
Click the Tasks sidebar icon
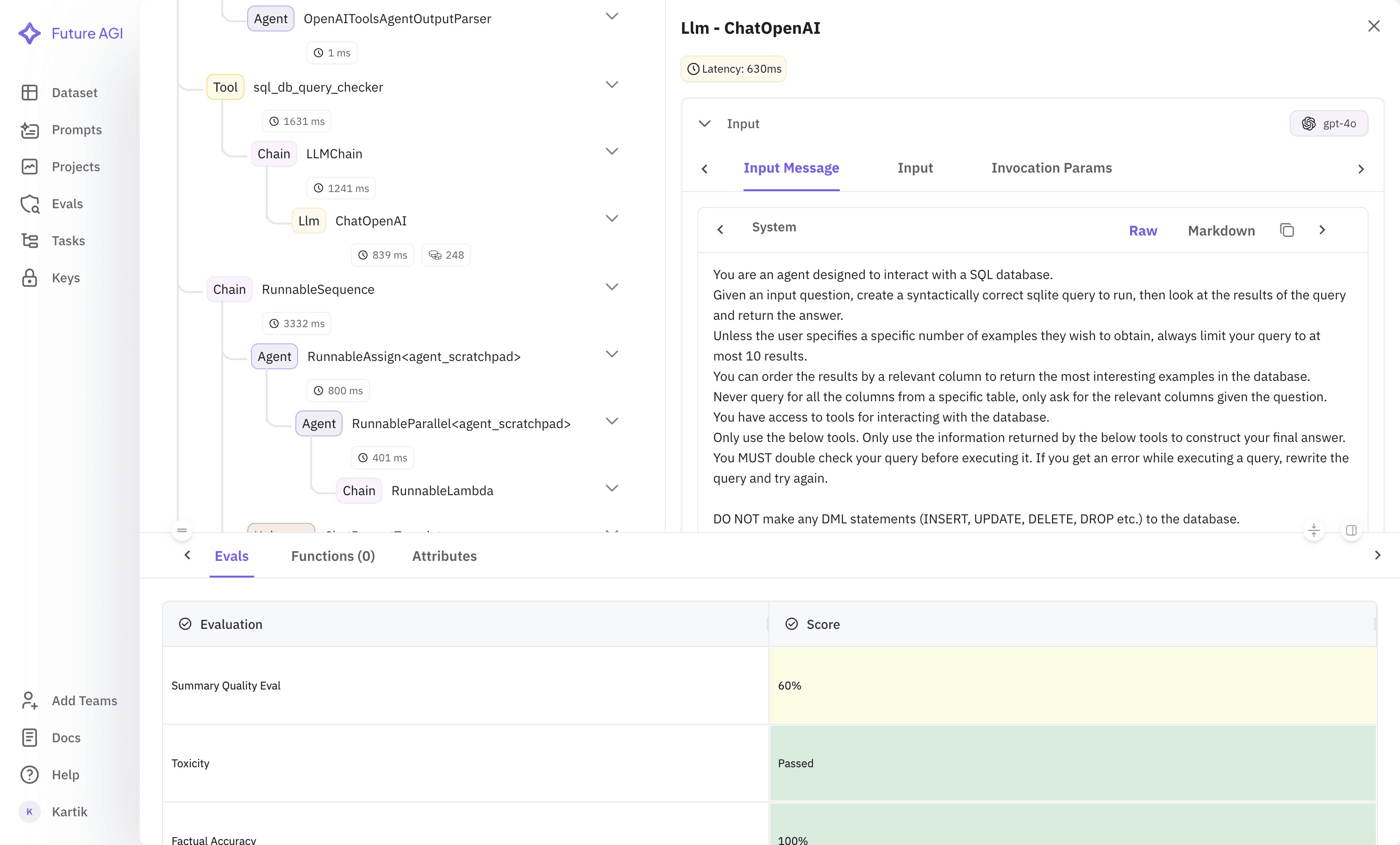coord(30,241)
